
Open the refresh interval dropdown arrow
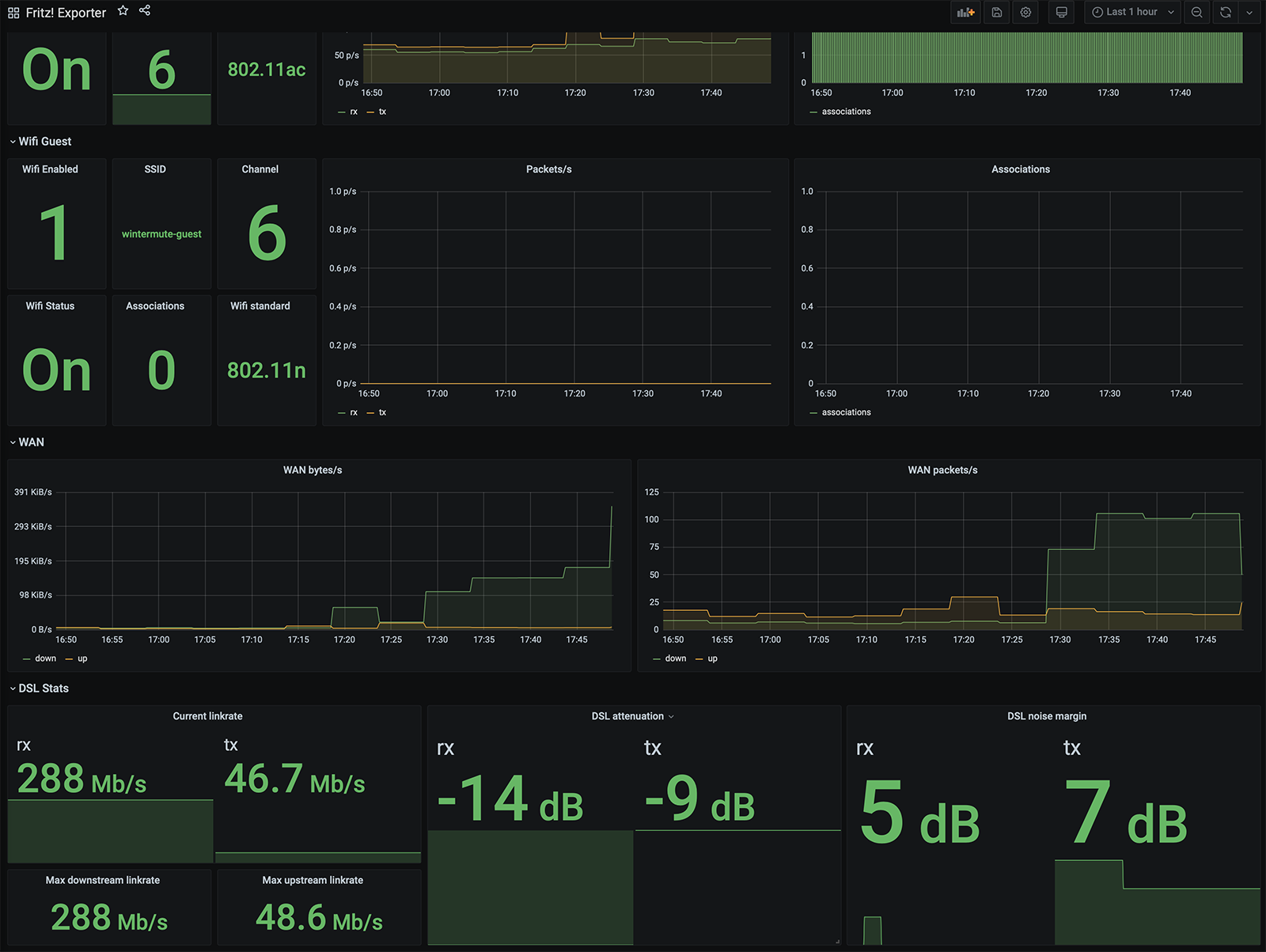(1249, 13)
